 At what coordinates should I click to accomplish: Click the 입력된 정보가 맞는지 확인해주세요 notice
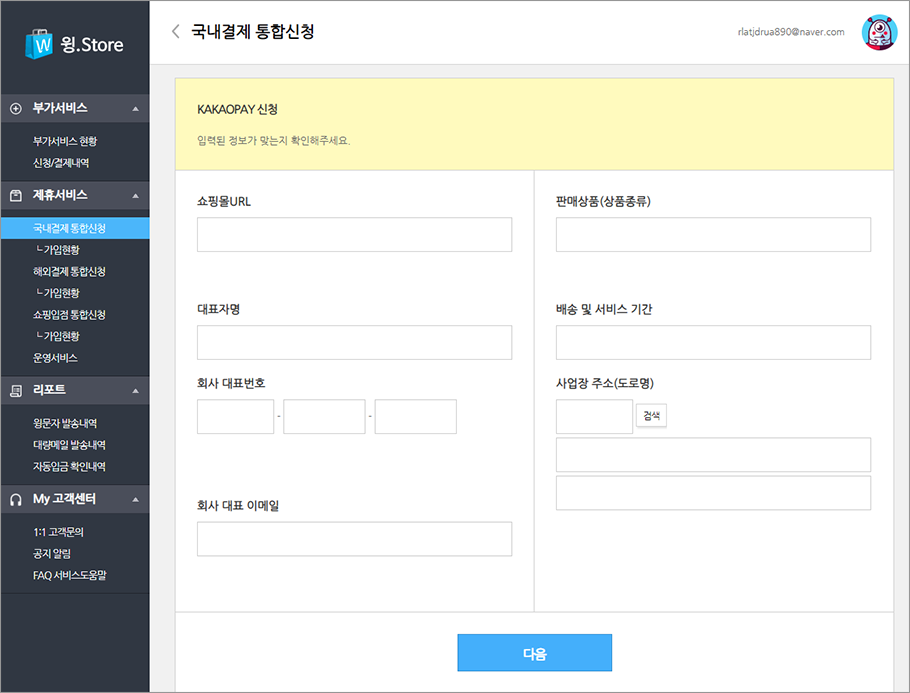274,140
